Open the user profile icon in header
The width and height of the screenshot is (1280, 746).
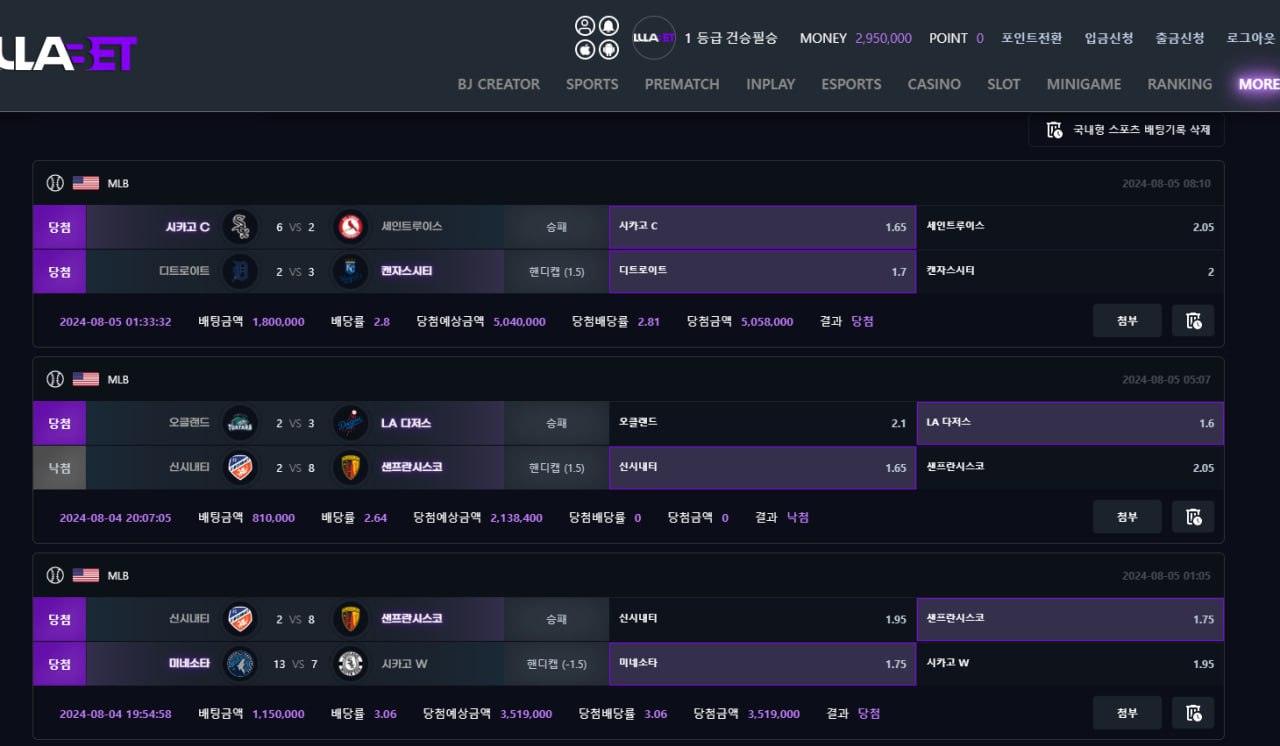click(x=585, y=26)
